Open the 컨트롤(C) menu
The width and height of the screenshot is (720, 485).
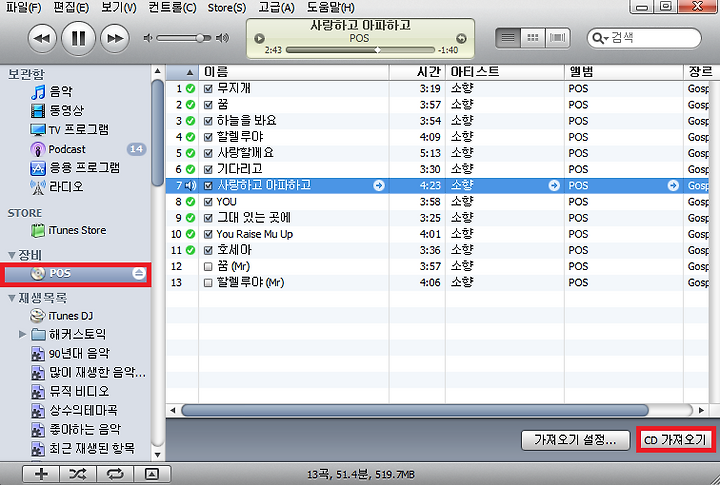tap(172, 7)
